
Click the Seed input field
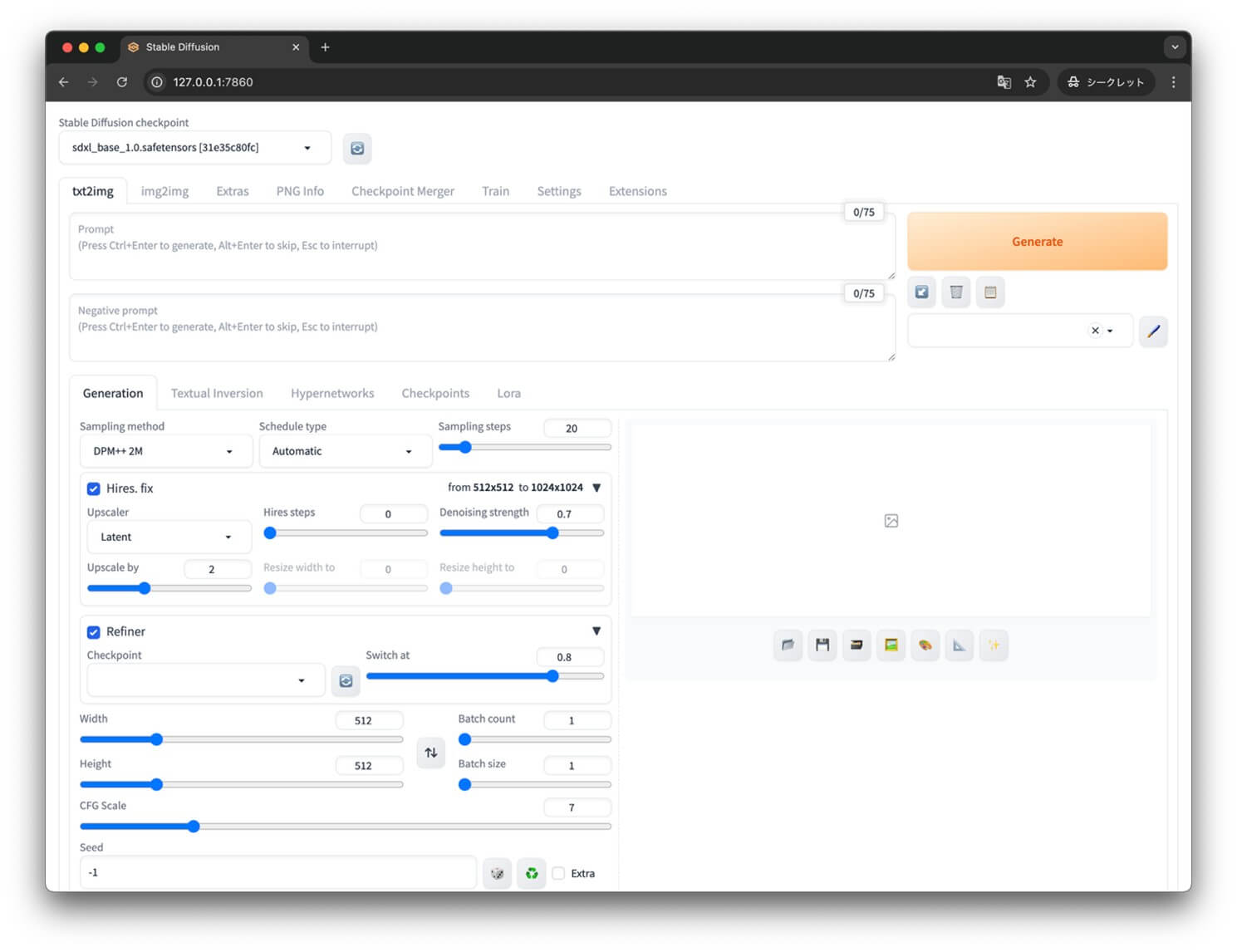[278, 873]
